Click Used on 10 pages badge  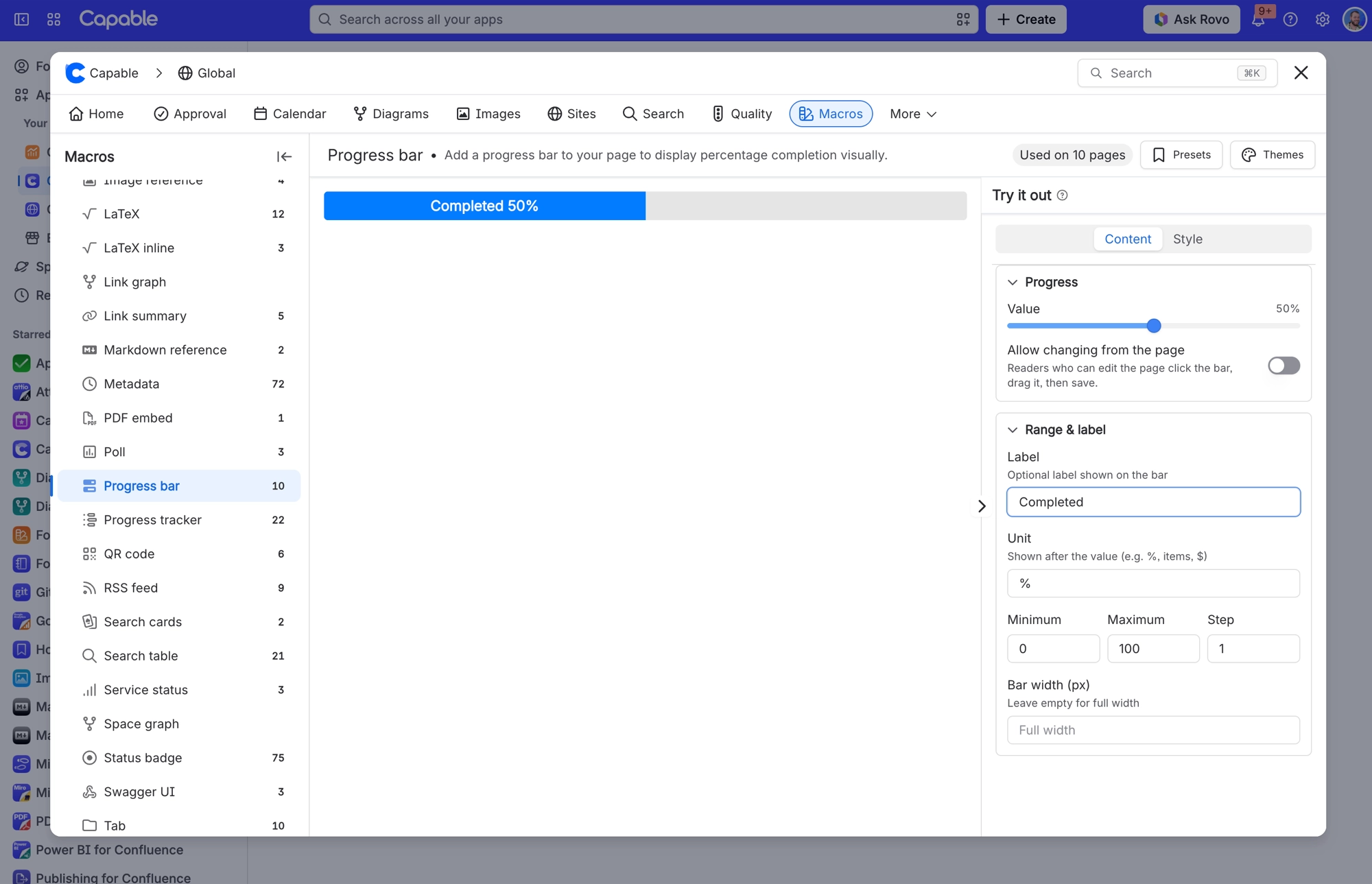click(1072, 155)
